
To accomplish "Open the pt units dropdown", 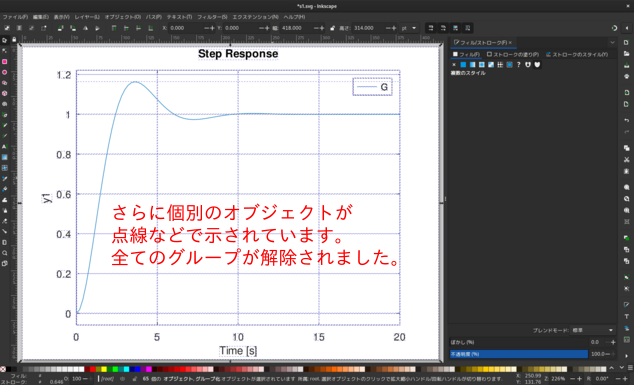I will 409,28.
